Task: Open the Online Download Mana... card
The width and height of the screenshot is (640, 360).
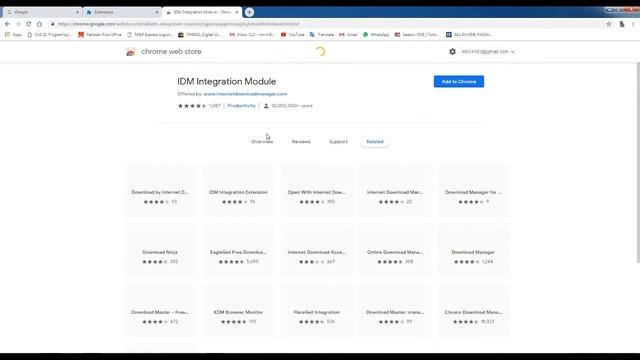Action: [395, 250]
